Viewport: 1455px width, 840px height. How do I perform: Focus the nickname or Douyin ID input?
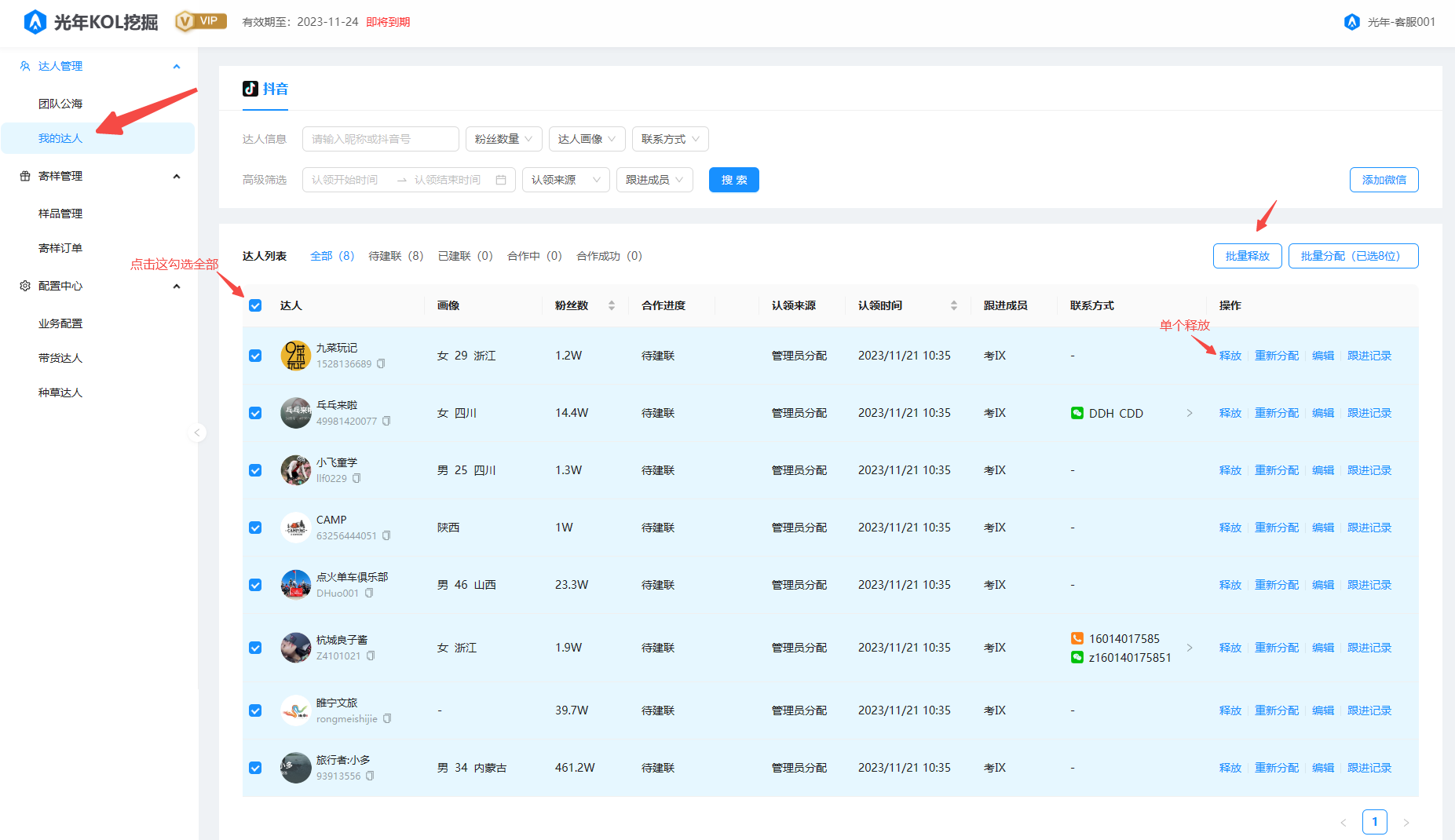[380, 139]
